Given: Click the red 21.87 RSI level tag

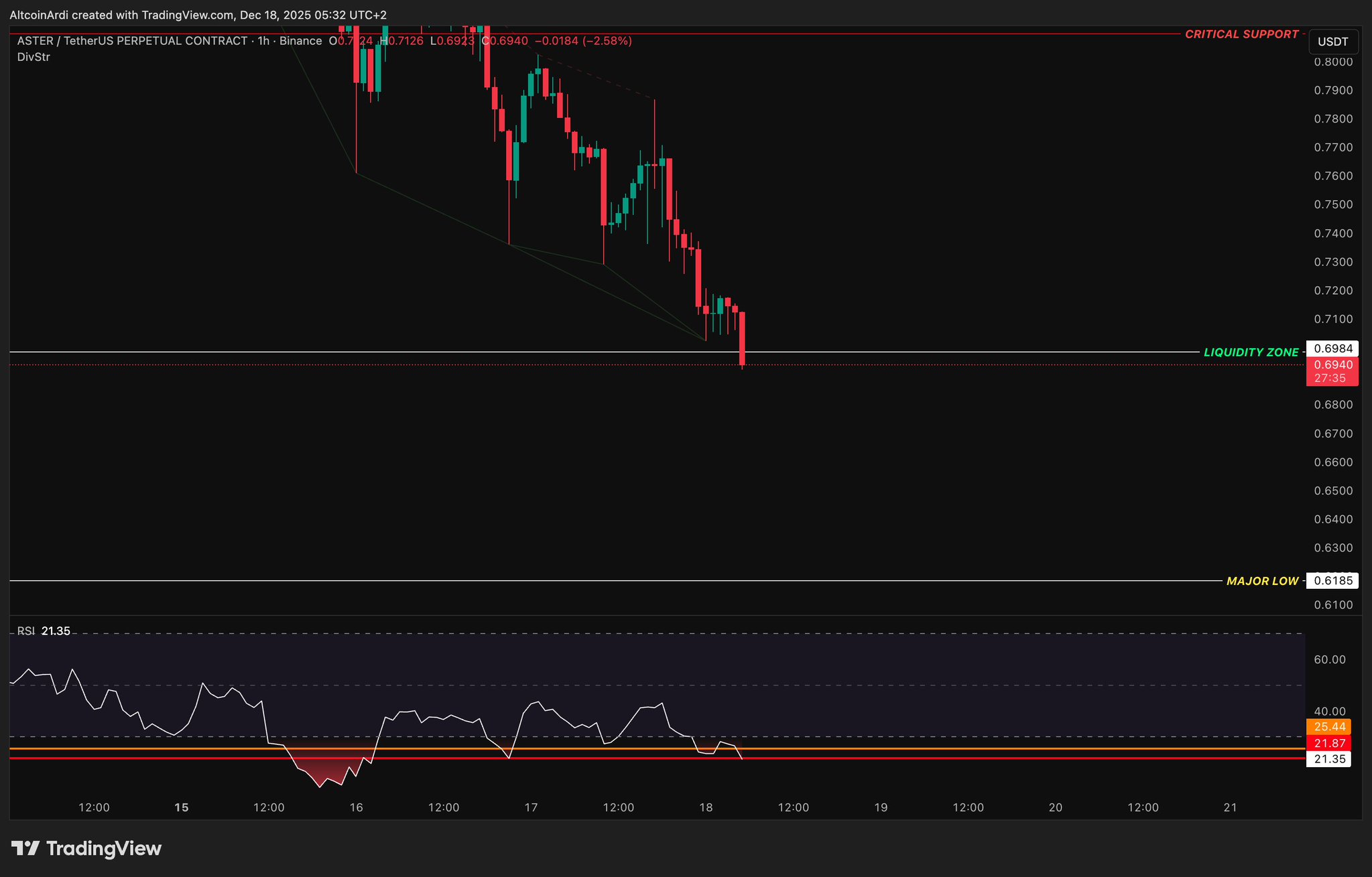Looking at the screenshot, I should (x=1330, y=744).
